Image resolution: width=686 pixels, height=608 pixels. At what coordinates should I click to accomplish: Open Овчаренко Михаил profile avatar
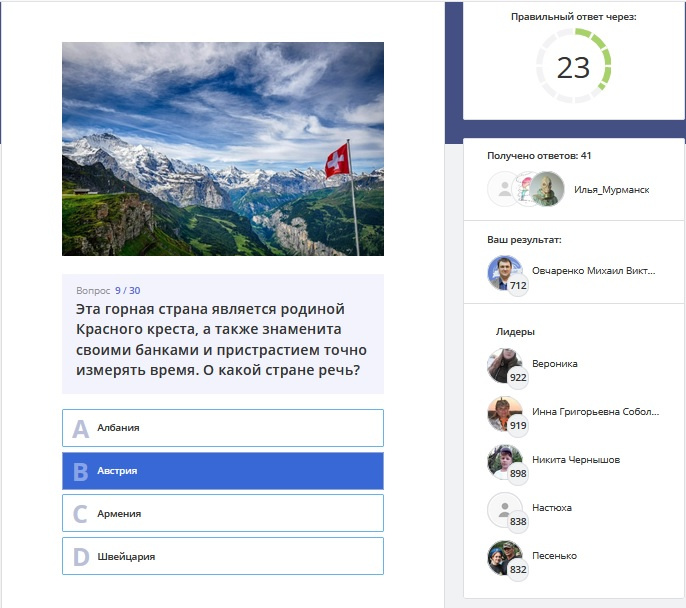(x=504, y=273)
